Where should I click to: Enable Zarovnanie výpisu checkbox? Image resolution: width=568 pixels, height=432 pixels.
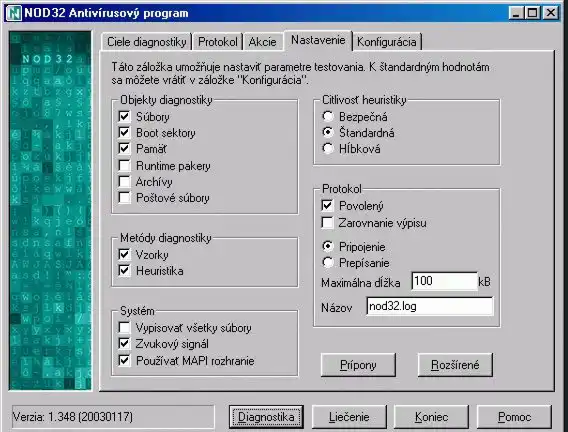coord(327,222)
